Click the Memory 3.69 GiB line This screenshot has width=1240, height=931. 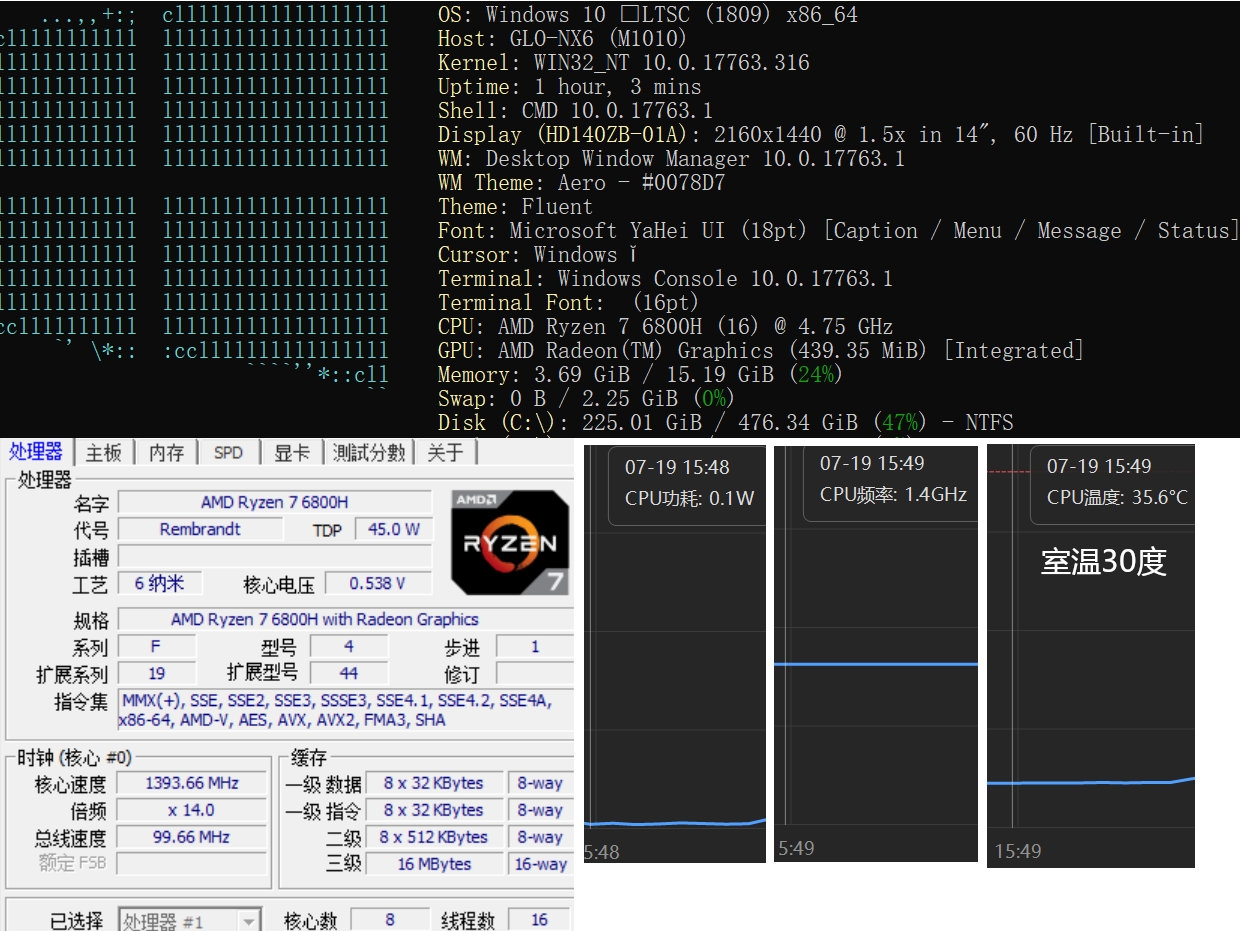coord(640,375)
